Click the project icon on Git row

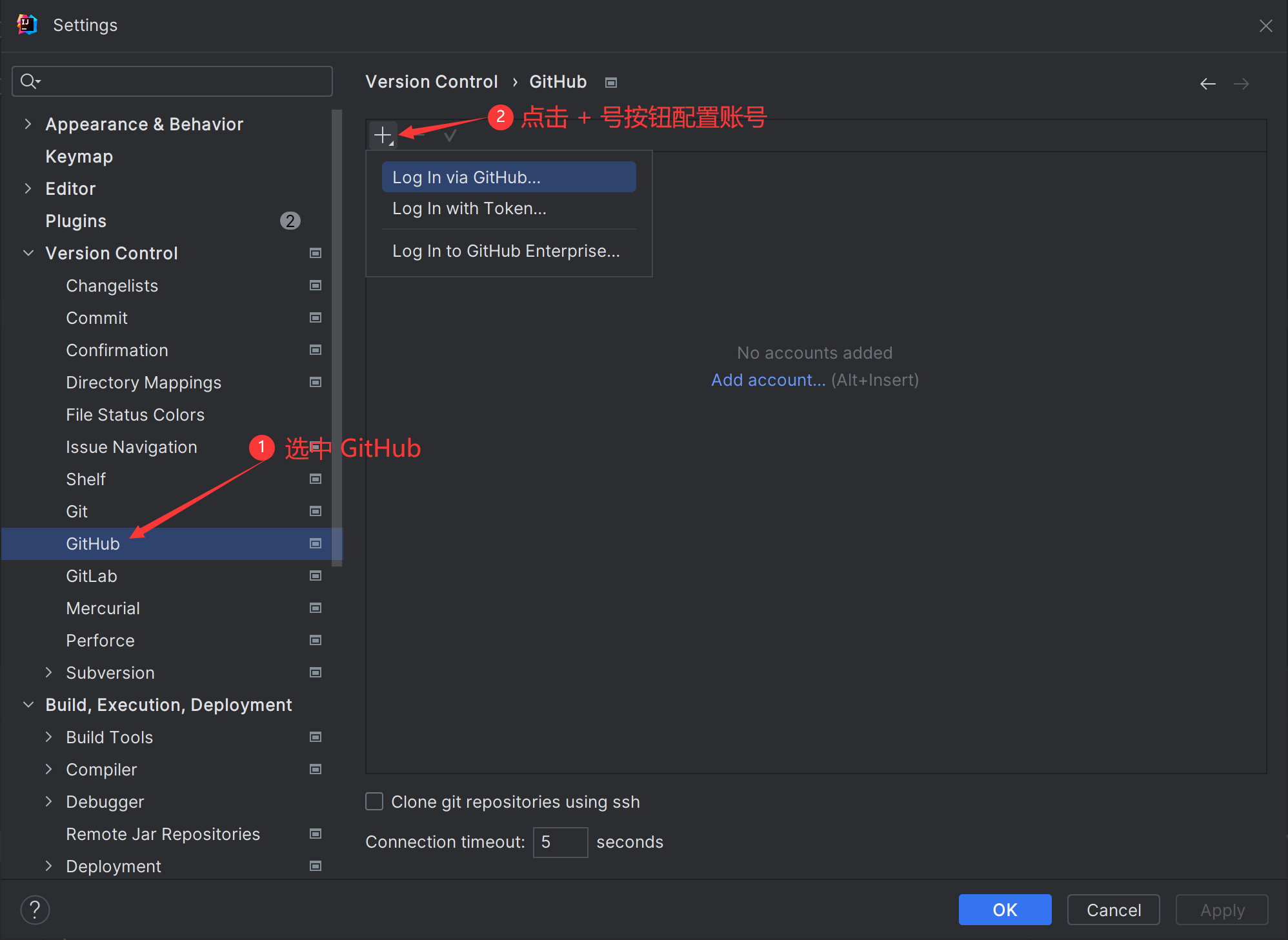[x=316, y=511]
